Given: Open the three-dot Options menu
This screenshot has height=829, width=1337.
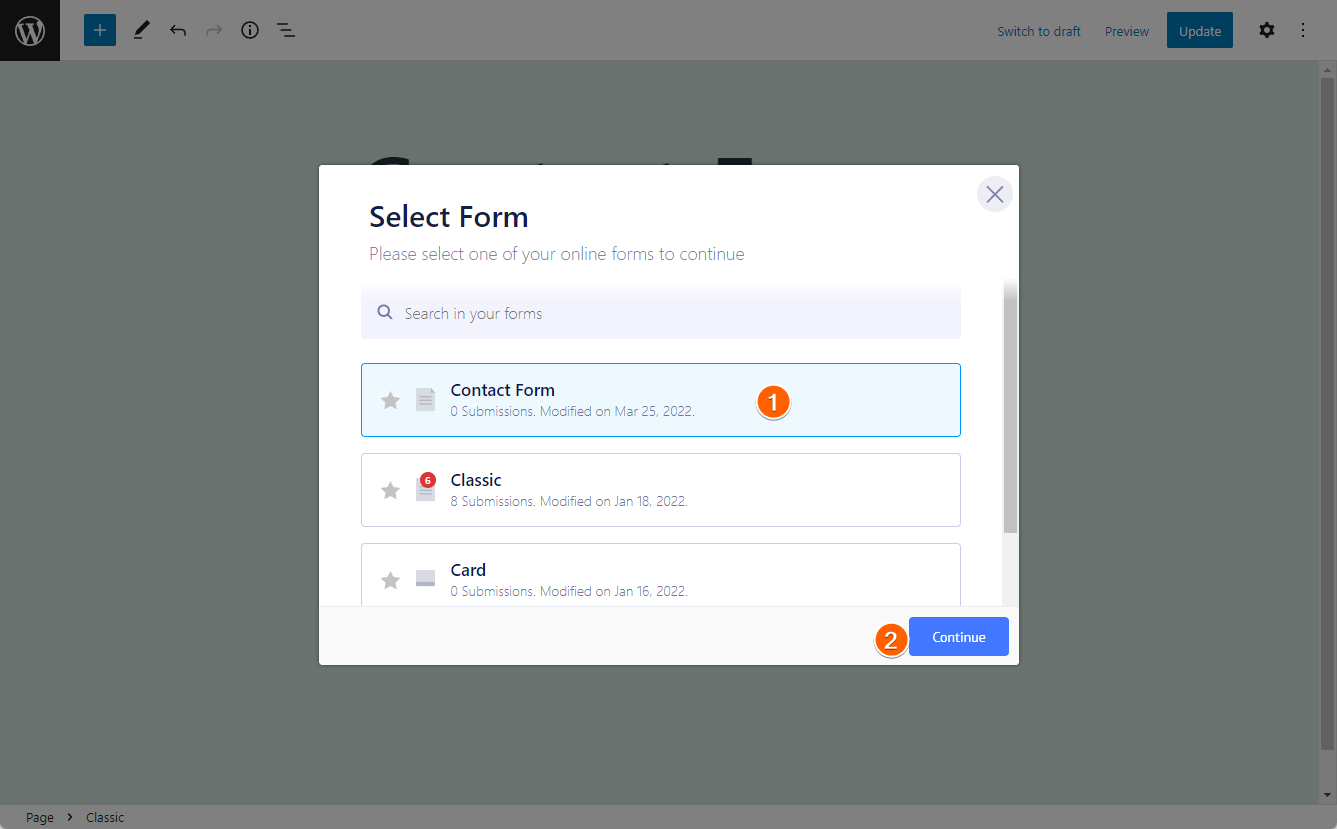Looking at the screenshot, I should pos(1303,30).
